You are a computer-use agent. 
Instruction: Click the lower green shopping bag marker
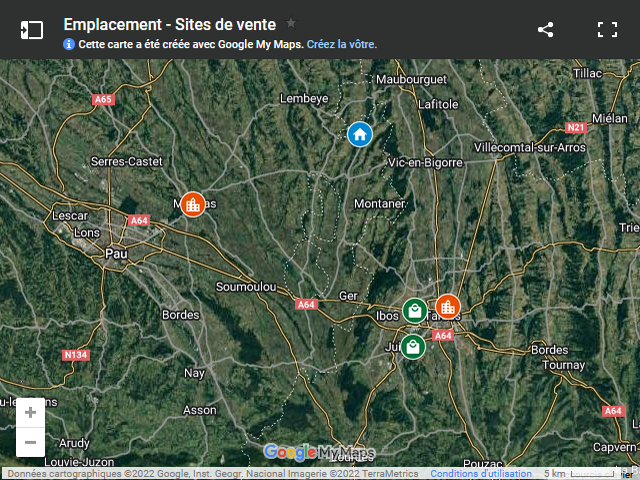(412, 347)
